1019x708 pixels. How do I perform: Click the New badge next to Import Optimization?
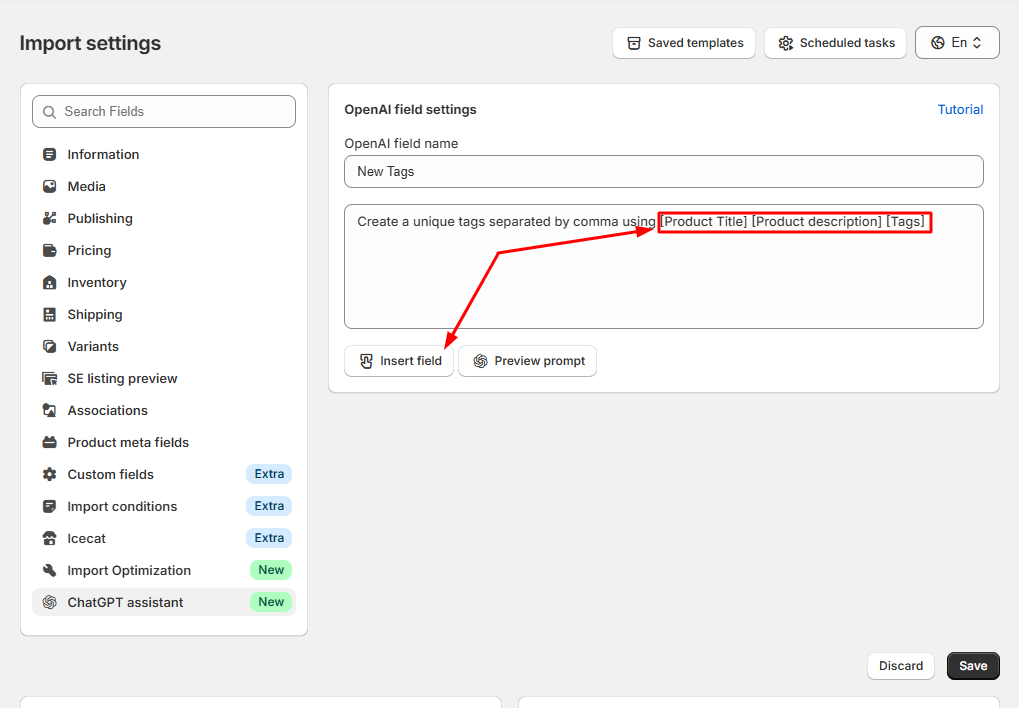coord(271,570)
